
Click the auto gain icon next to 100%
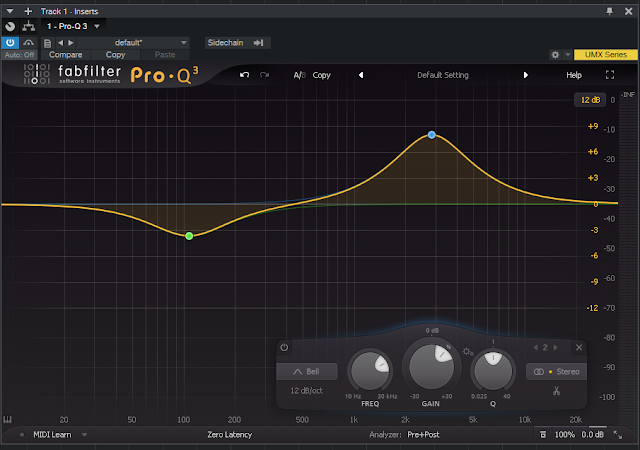click(543, 434)
